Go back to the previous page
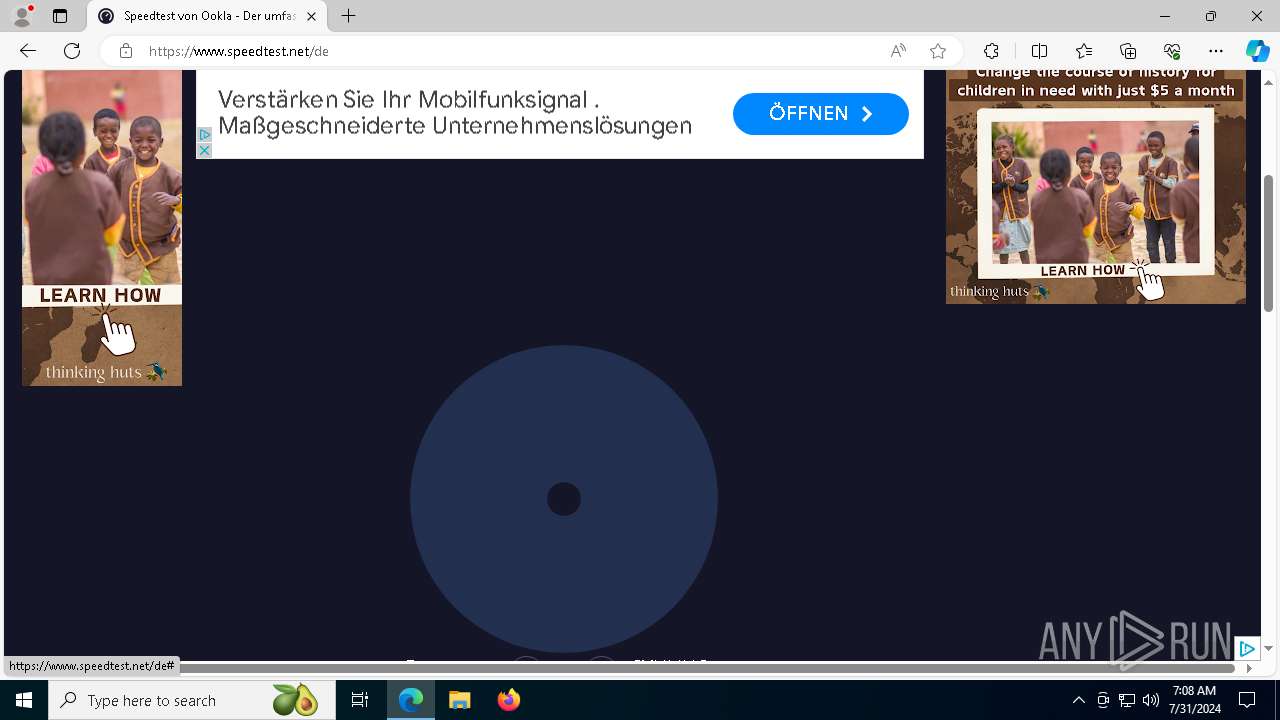This screenshot has width=1280, height=720. pos(27,51)
